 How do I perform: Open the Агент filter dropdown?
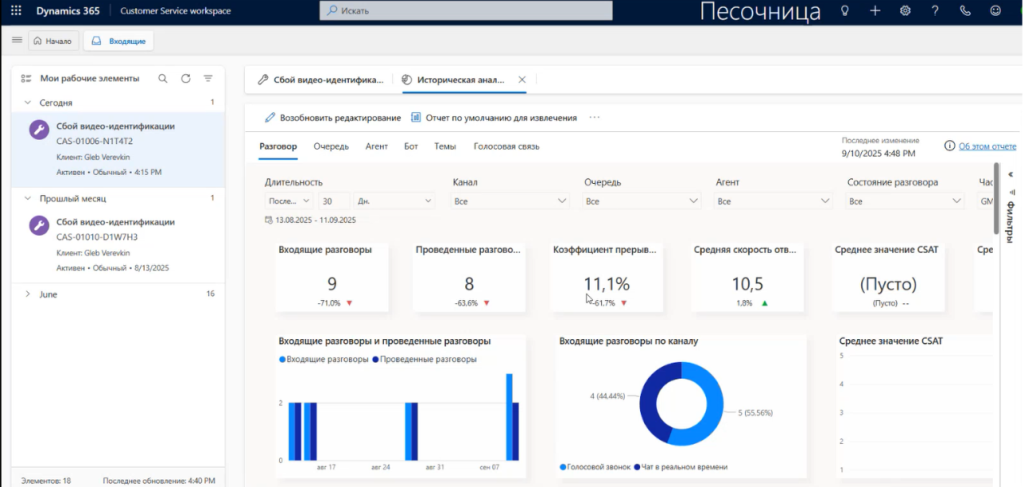click(x=771, y=201)
